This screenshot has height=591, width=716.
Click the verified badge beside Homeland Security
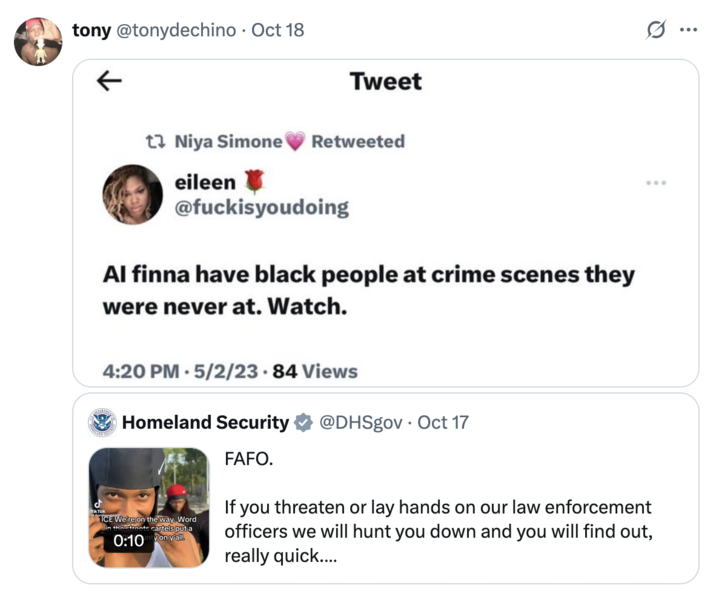304,423
